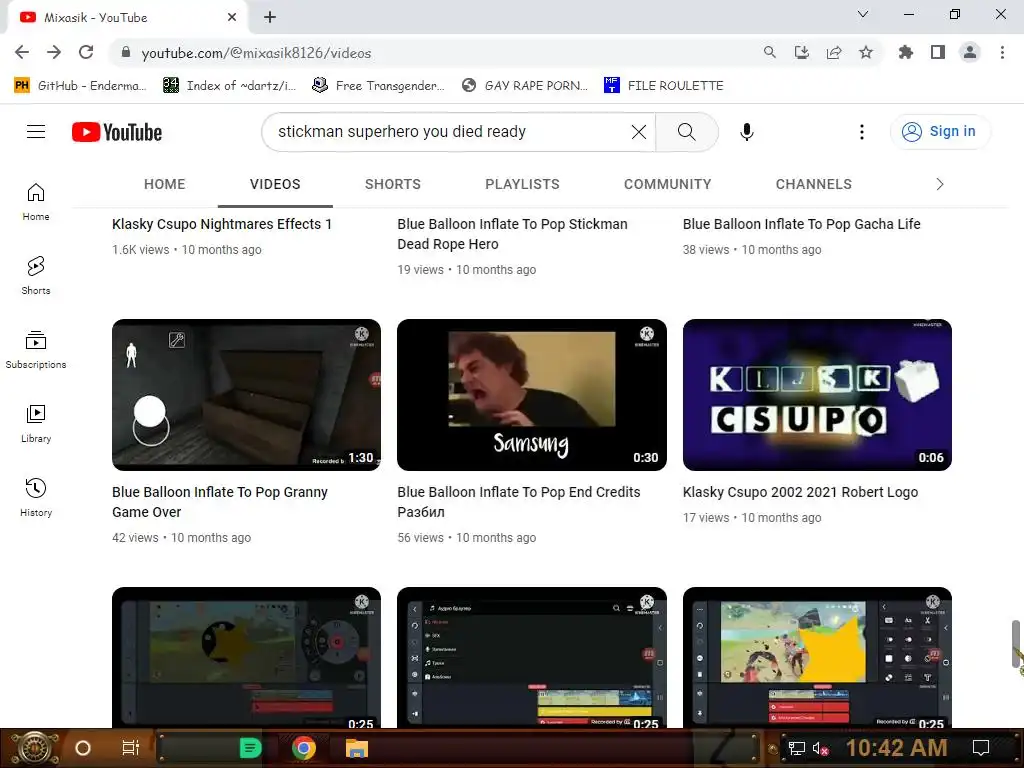Play the yellow star editor thumbnail
1024x768 pixels.
(x=246, y=658)
